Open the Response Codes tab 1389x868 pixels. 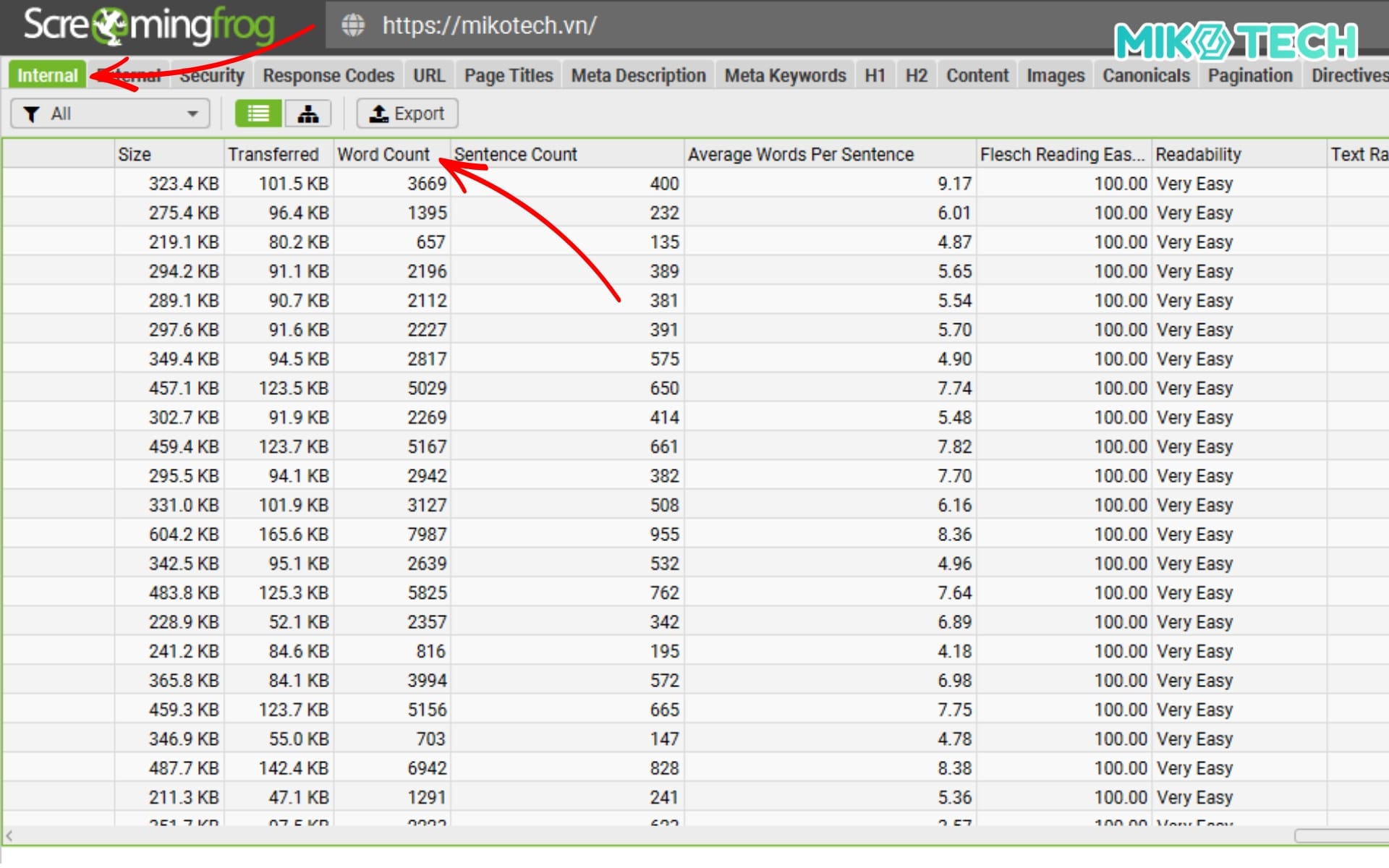click(328, 75)
